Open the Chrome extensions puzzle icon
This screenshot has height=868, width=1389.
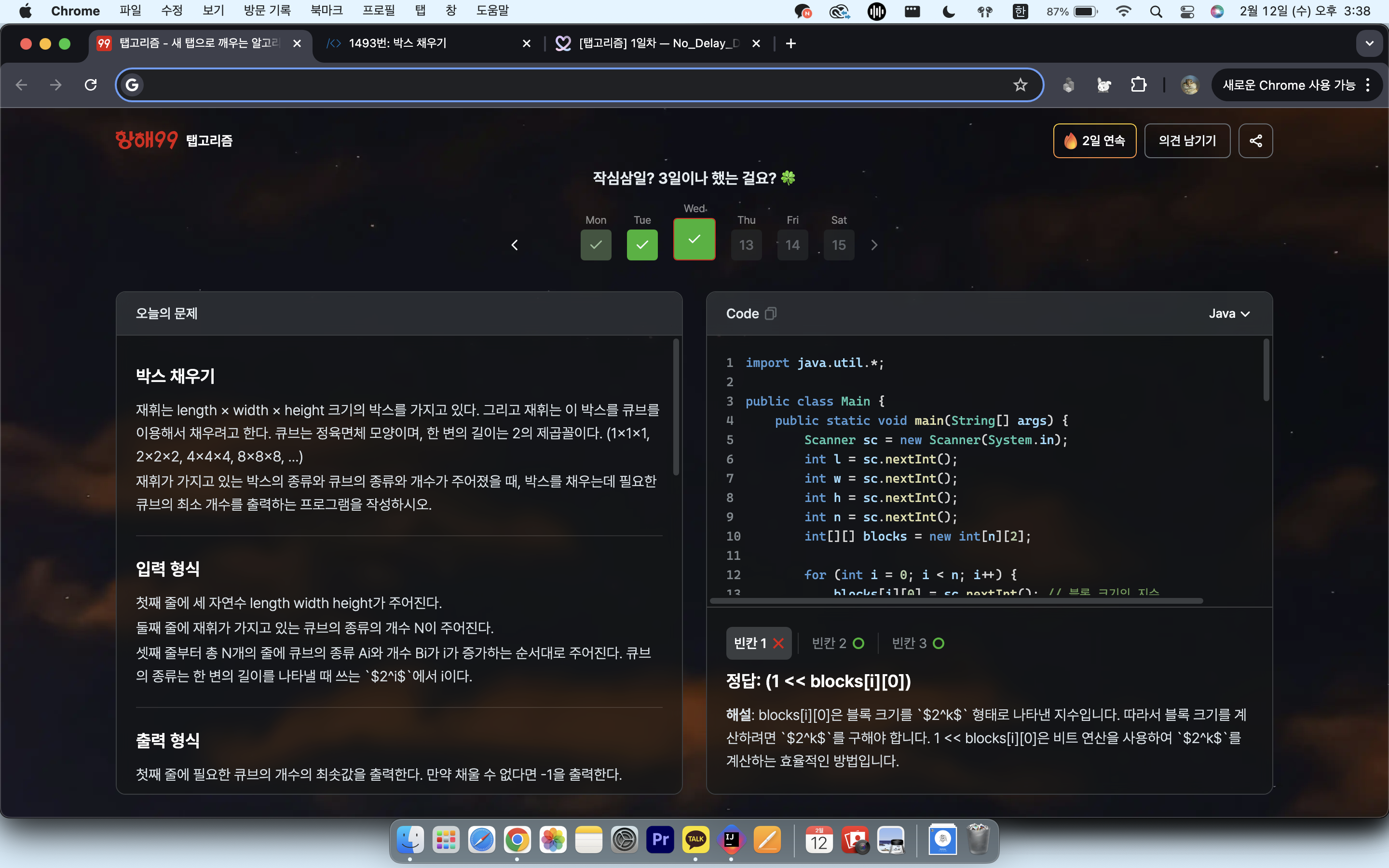(x=1138, y=85)
